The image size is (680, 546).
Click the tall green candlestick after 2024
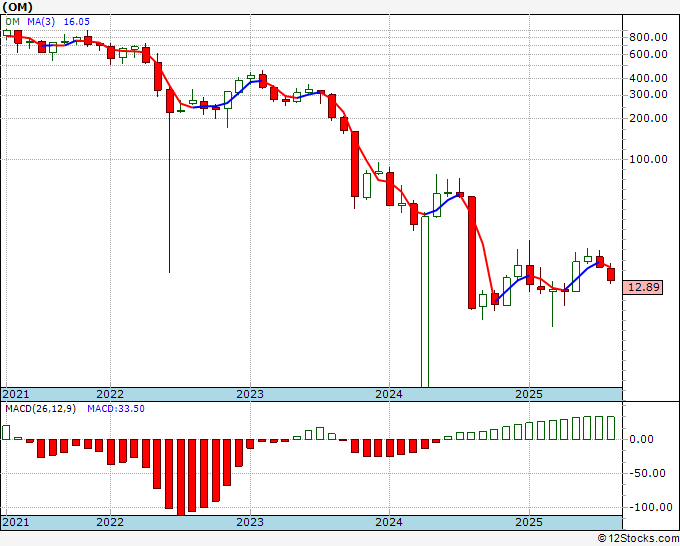click(x=425, y=301)
